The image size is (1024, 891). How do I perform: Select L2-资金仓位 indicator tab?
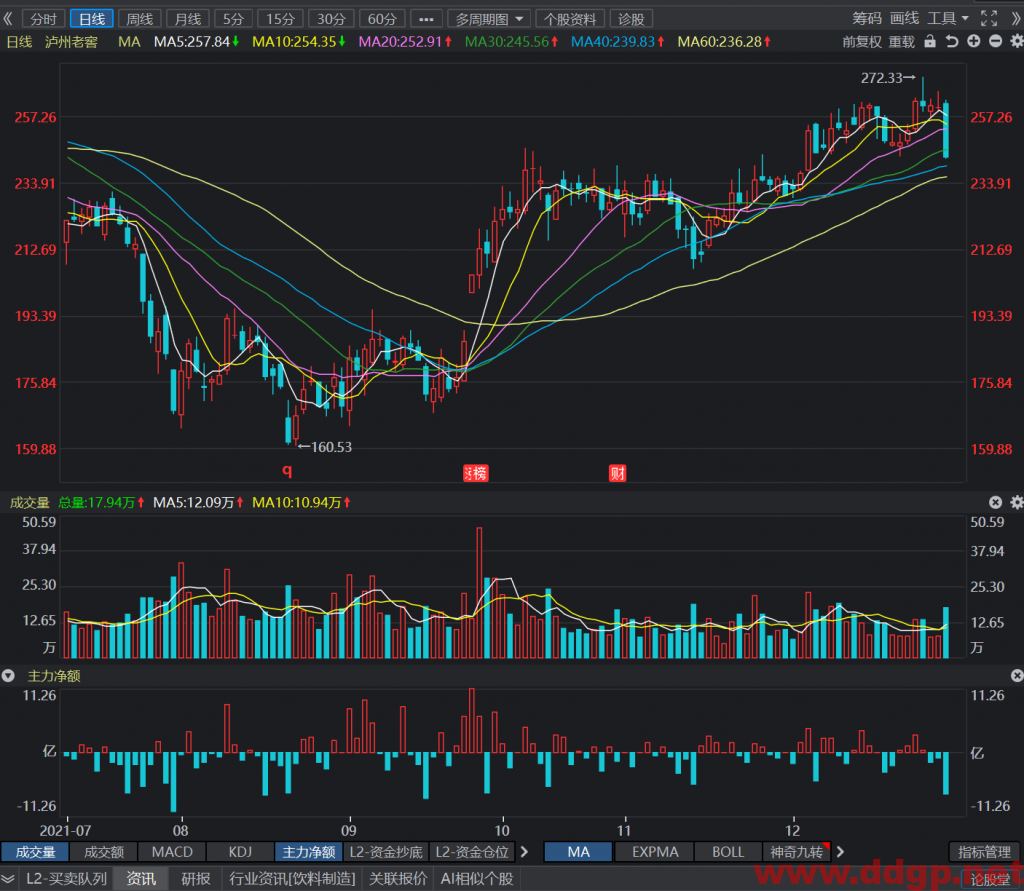coord(472,852)
